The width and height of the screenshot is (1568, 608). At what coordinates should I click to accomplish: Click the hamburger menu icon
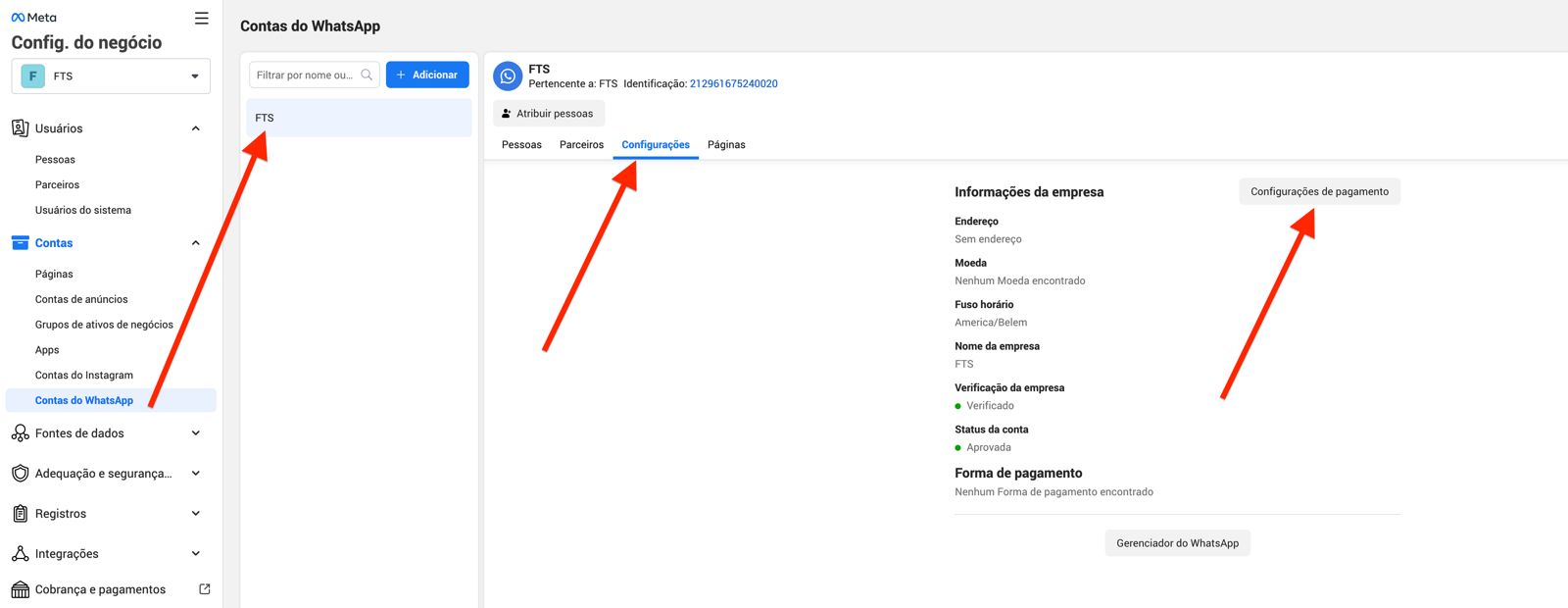[x=201, y=18]
